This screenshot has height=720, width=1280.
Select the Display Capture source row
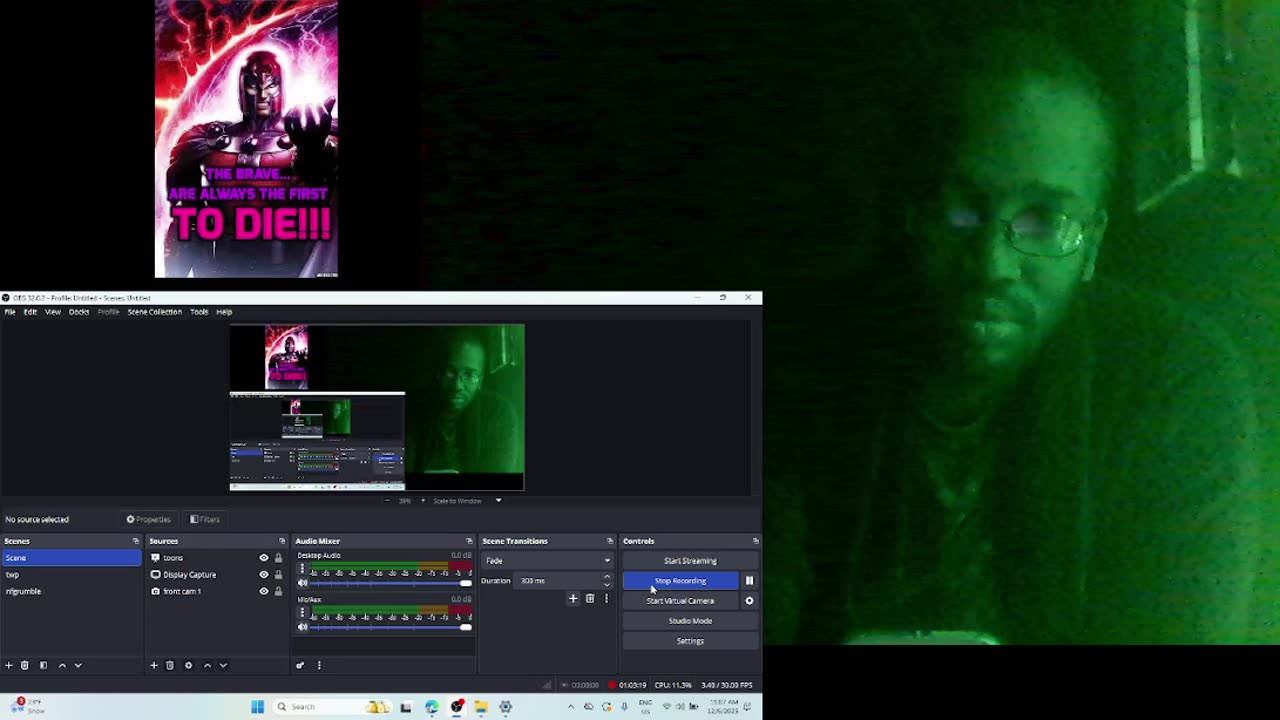216,575
